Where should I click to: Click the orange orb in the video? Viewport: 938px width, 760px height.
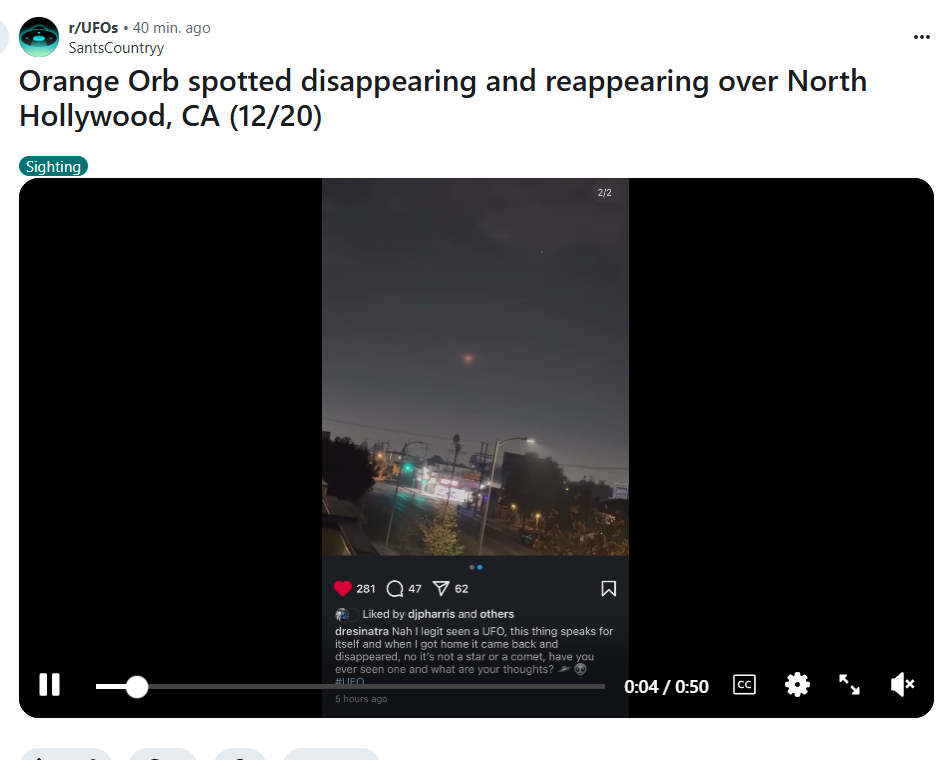click(x=468, y=358)
